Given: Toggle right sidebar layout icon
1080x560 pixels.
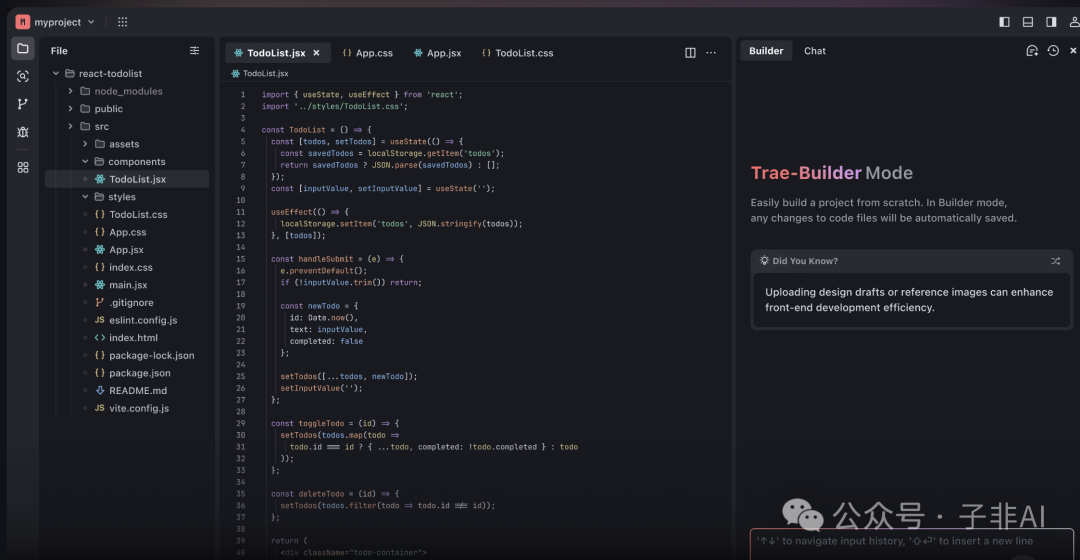Looking at the screenshot, I should tap(1051, 22).
